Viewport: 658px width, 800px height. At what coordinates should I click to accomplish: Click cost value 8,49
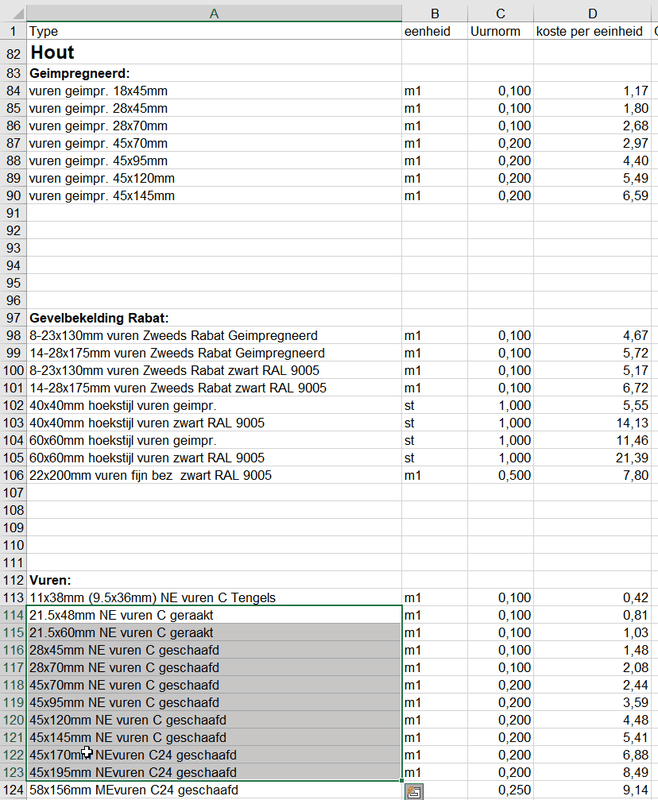click(592, 772)
